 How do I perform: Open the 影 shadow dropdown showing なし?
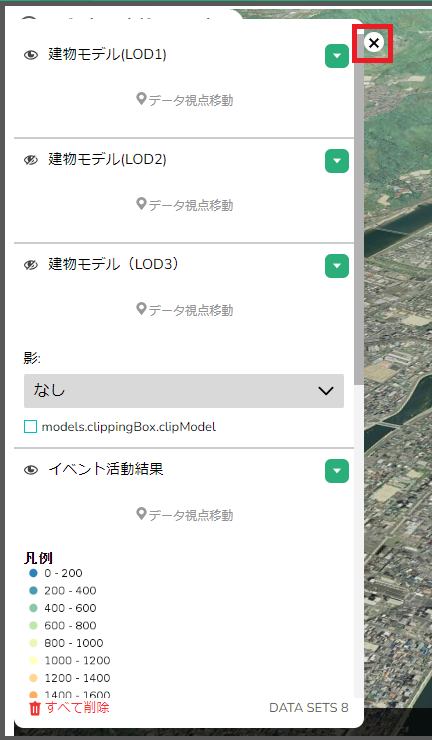pyautogui.click(x=184, y=391)
